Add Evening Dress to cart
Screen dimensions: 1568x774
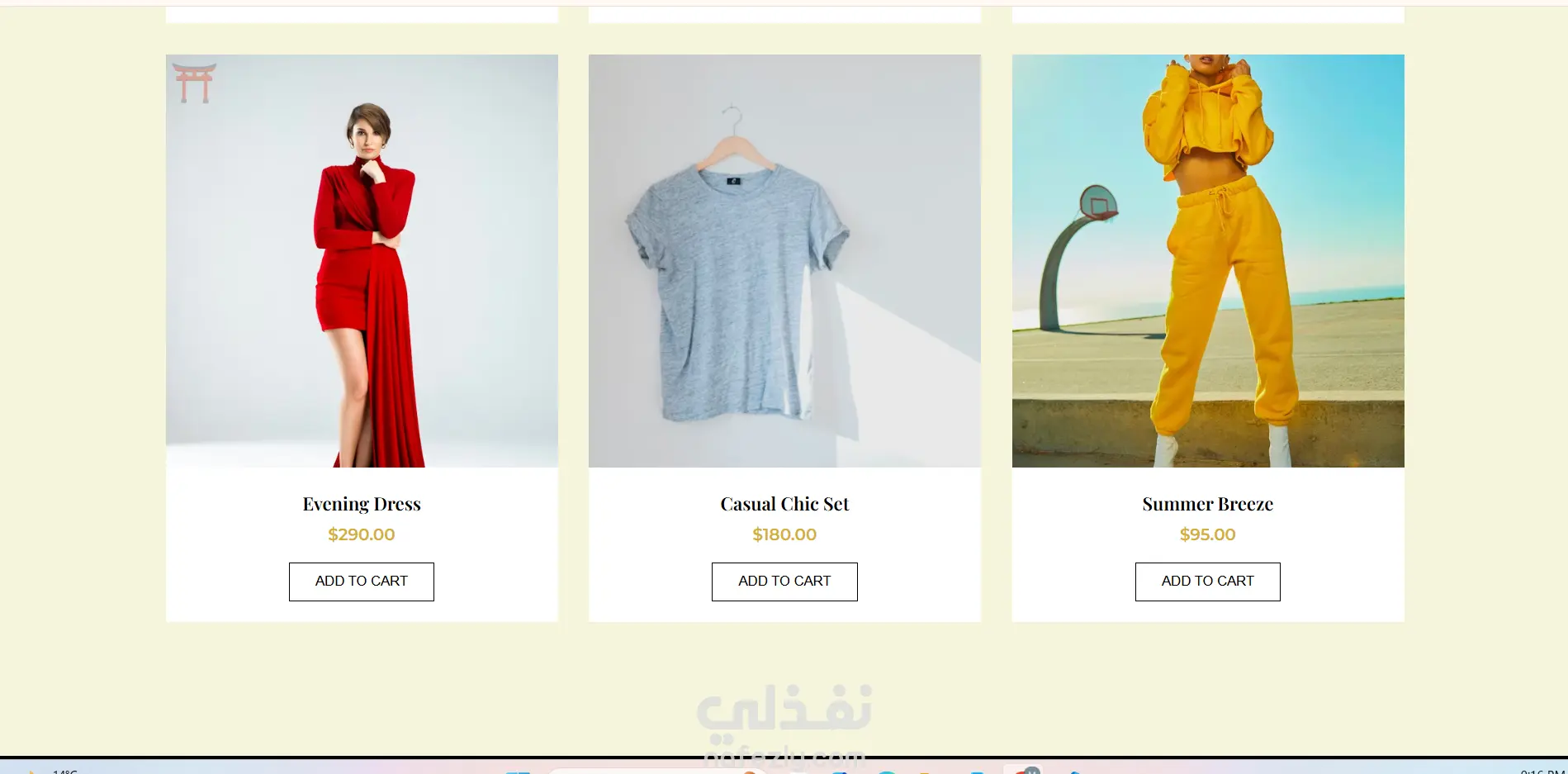(362, 582)
